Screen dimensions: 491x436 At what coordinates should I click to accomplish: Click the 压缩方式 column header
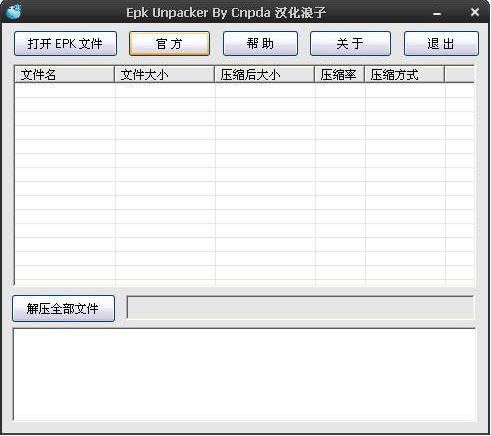pyautogui.click(x=405, y=74)
